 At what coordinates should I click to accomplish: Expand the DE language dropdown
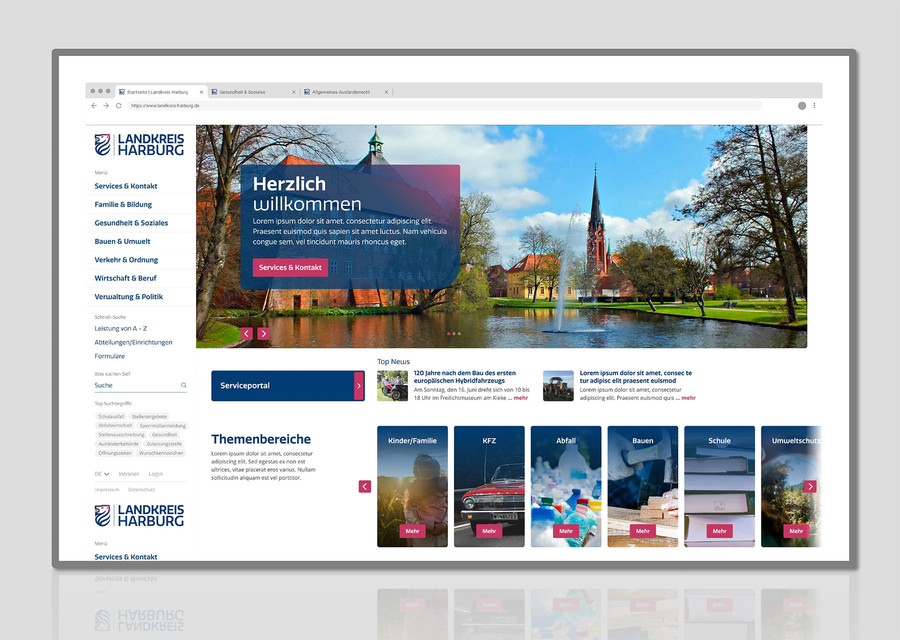[x=102, y=474]
